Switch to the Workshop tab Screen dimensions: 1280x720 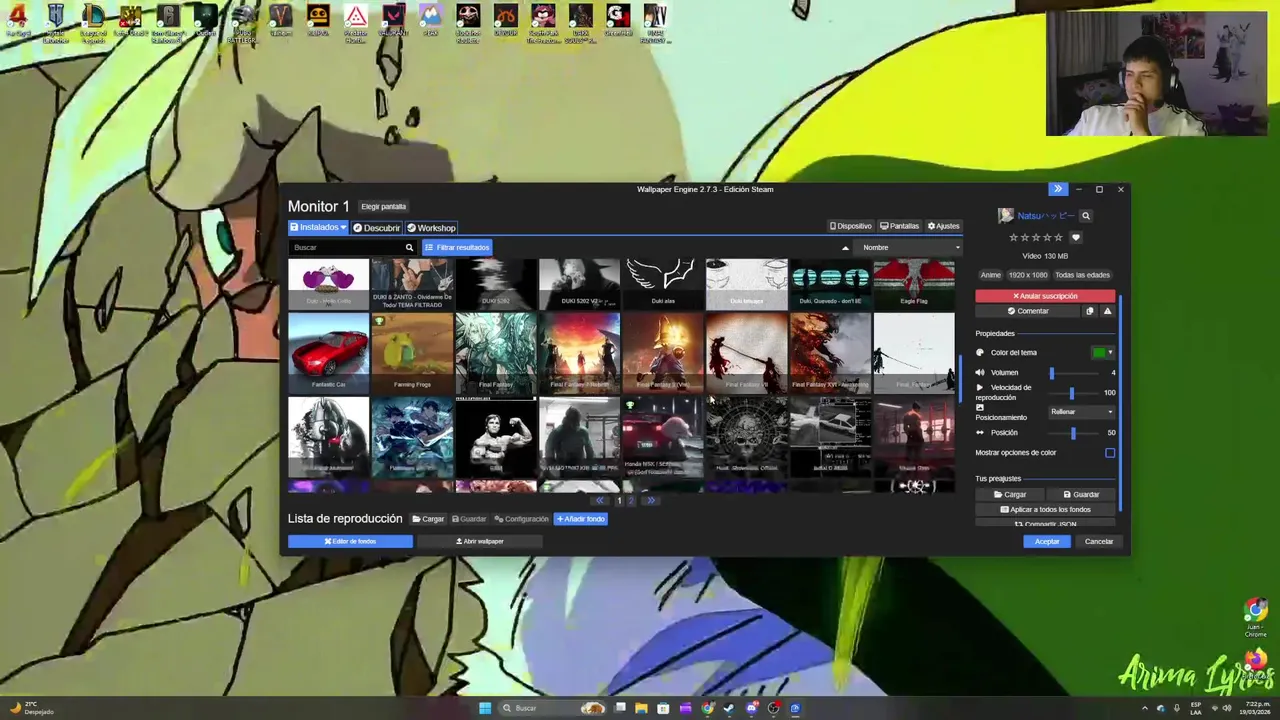[431, 228]
